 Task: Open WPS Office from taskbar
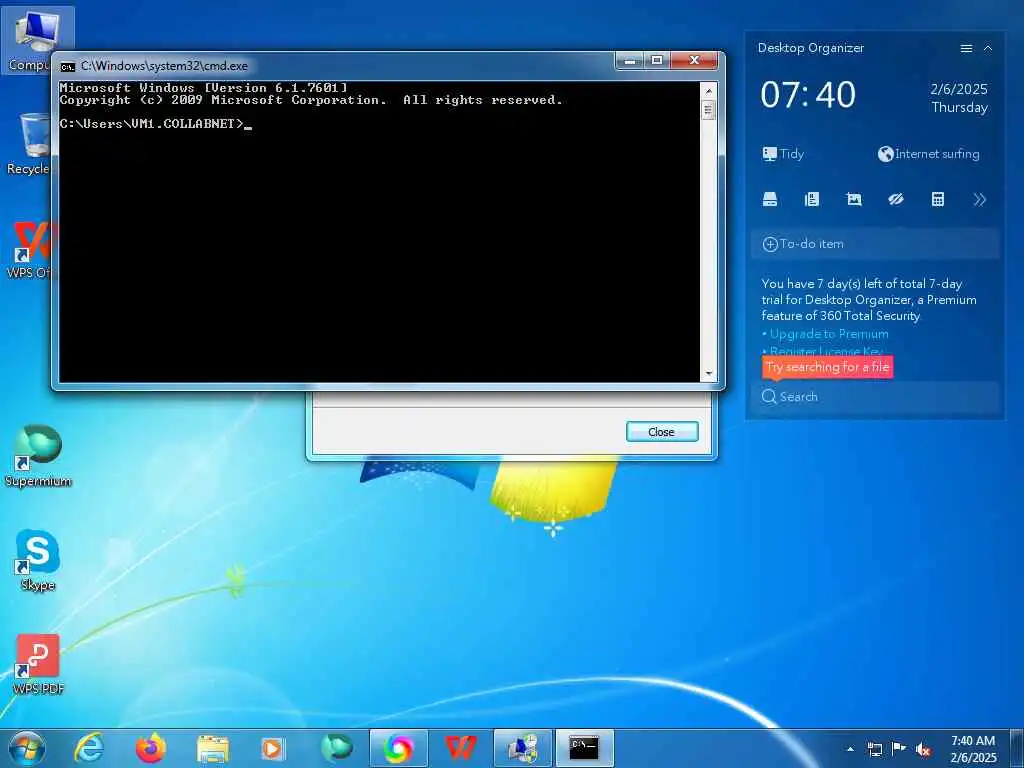tap(460, 748)
